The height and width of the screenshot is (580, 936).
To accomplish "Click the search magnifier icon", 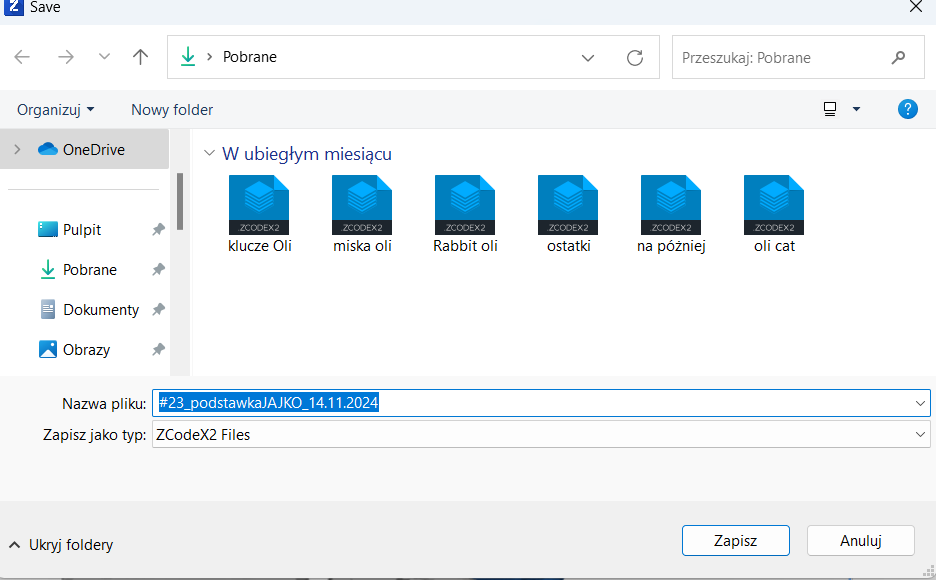I will 898,57.
